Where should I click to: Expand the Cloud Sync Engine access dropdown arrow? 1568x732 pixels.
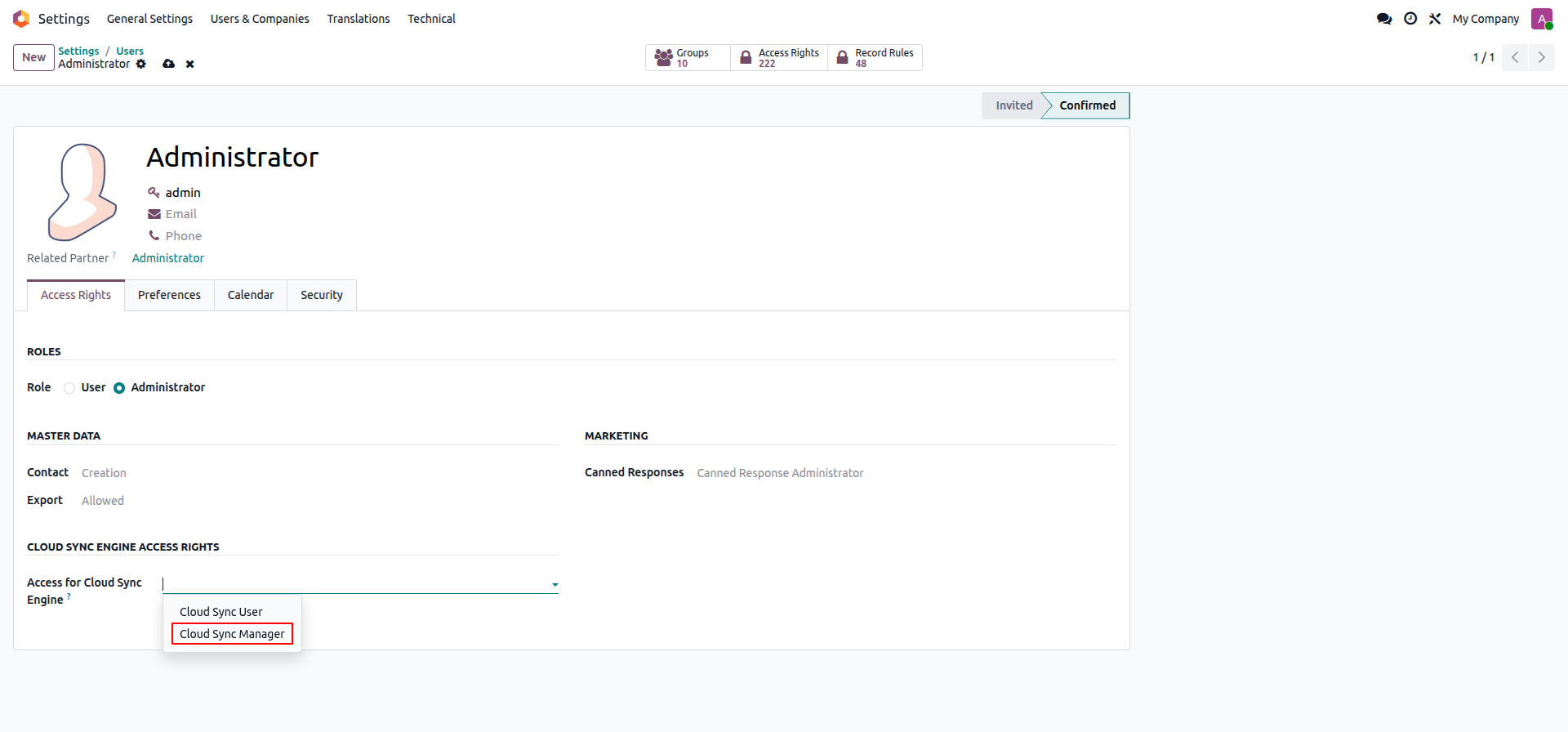[555, 584]
